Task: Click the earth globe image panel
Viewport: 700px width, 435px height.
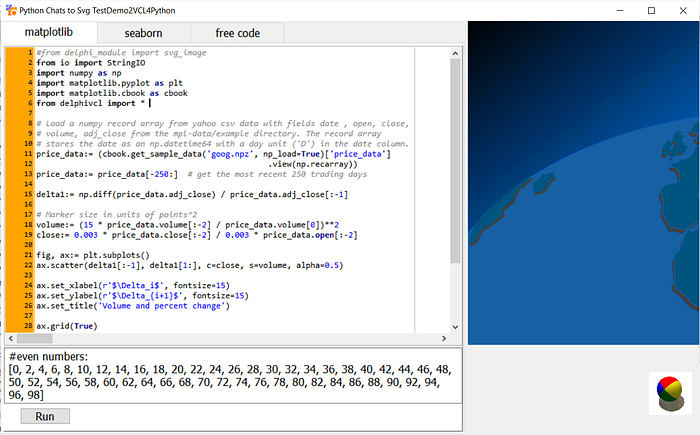Action: point(583,183)
